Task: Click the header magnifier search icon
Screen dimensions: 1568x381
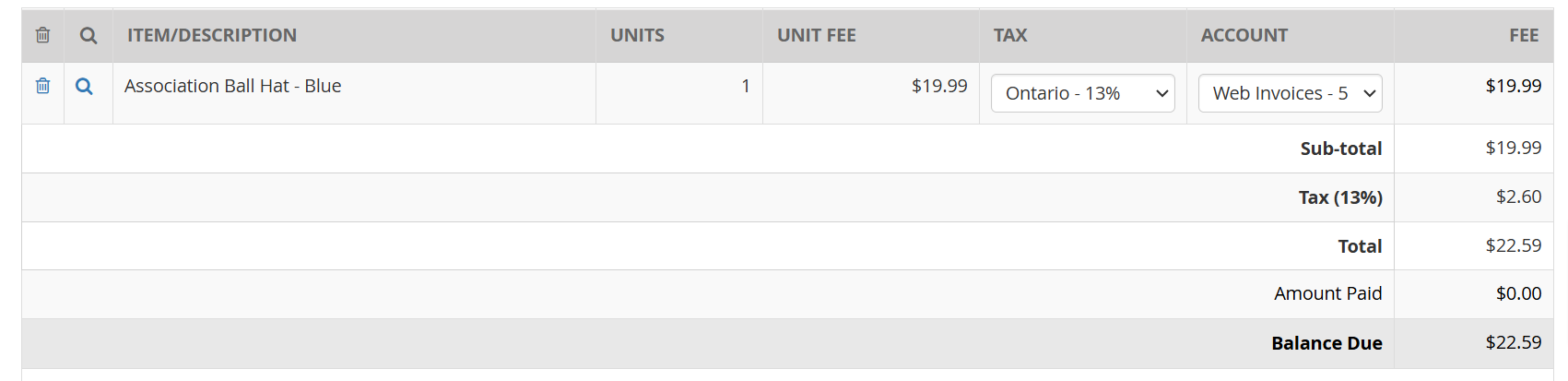Action: [x=88, y=35]
